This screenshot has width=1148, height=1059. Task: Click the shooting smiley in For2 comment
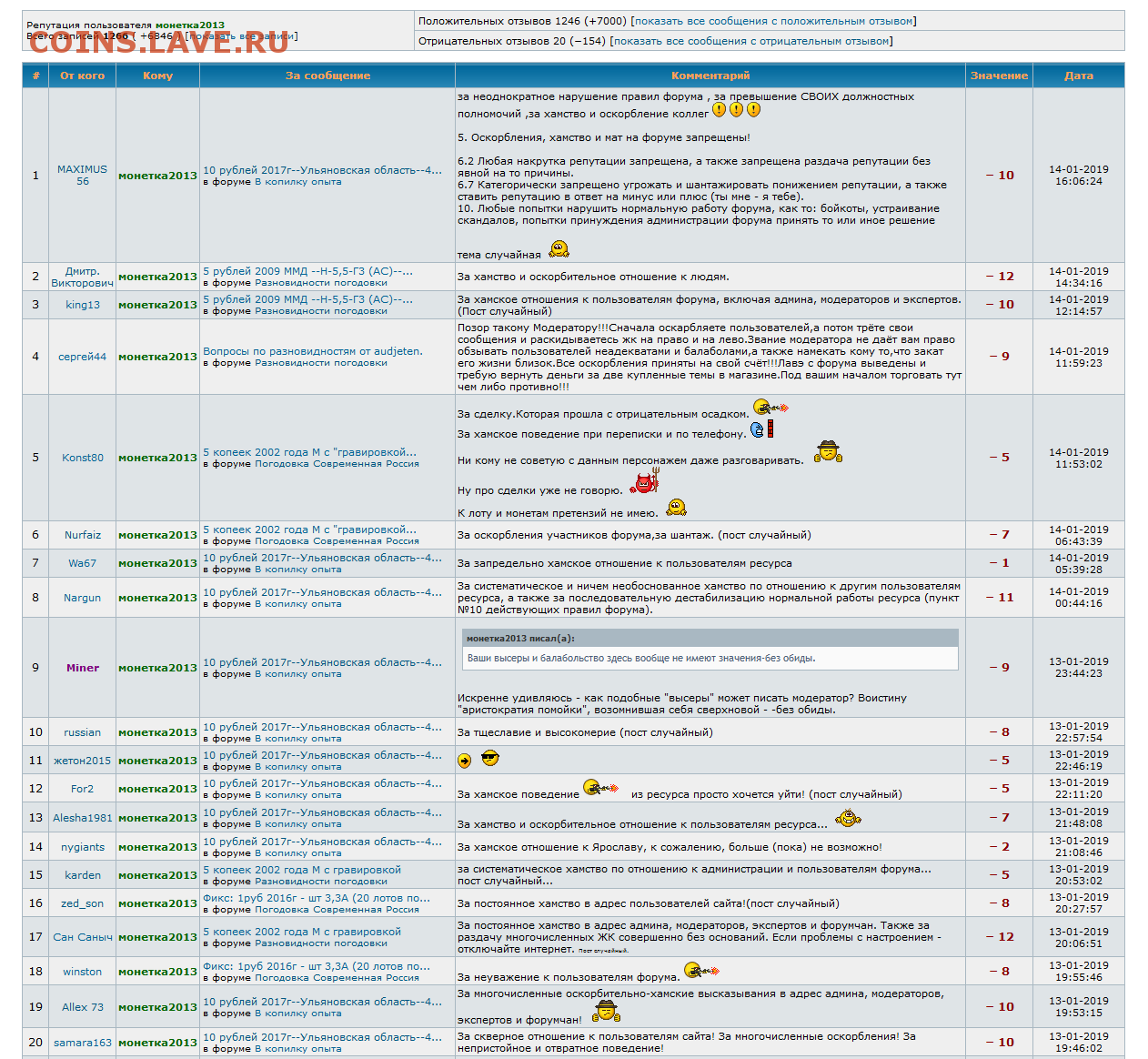[600, 788]
